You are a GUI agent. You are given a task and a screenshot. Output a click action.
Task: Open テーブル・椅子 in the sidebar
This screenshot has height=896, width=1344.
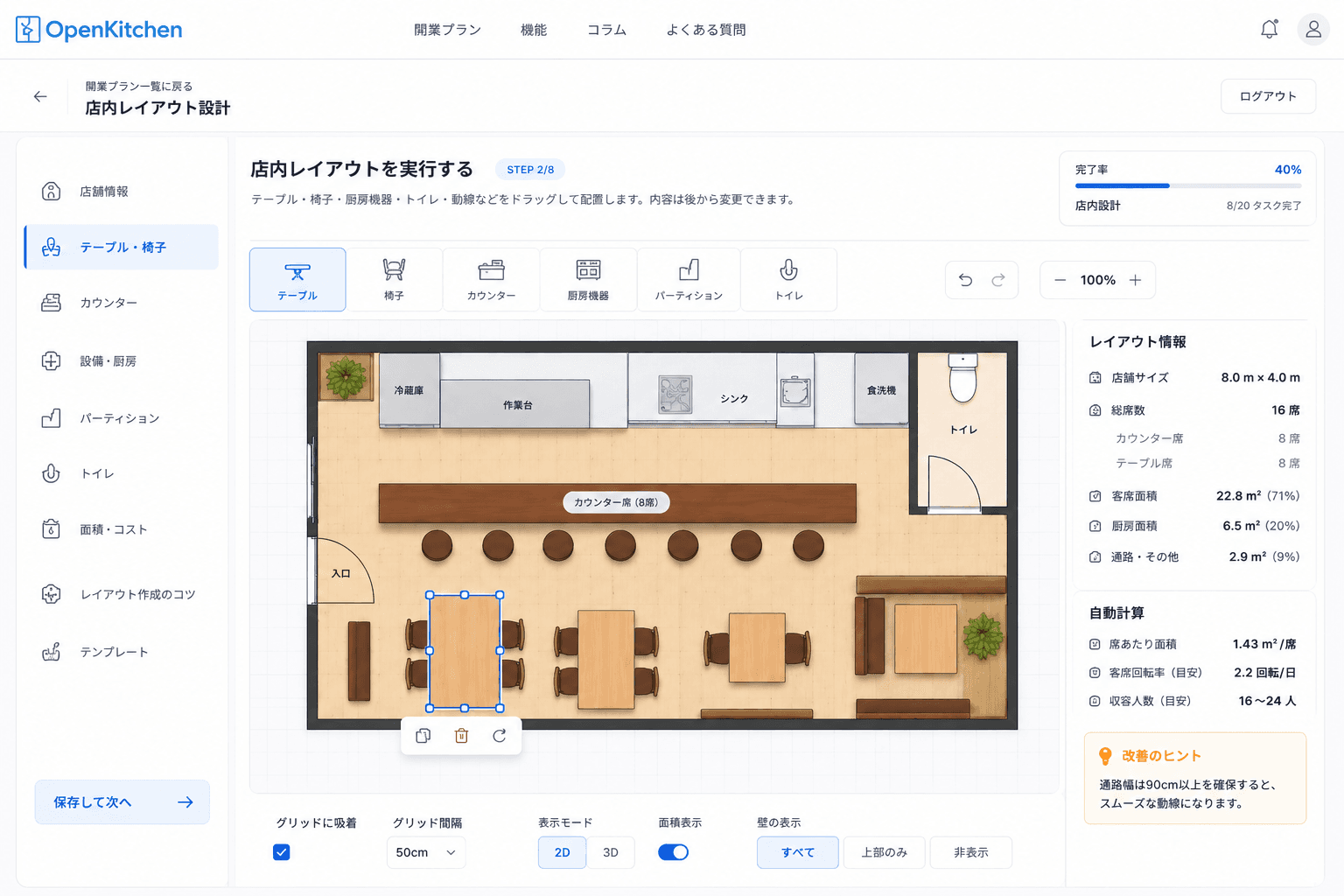122,247
